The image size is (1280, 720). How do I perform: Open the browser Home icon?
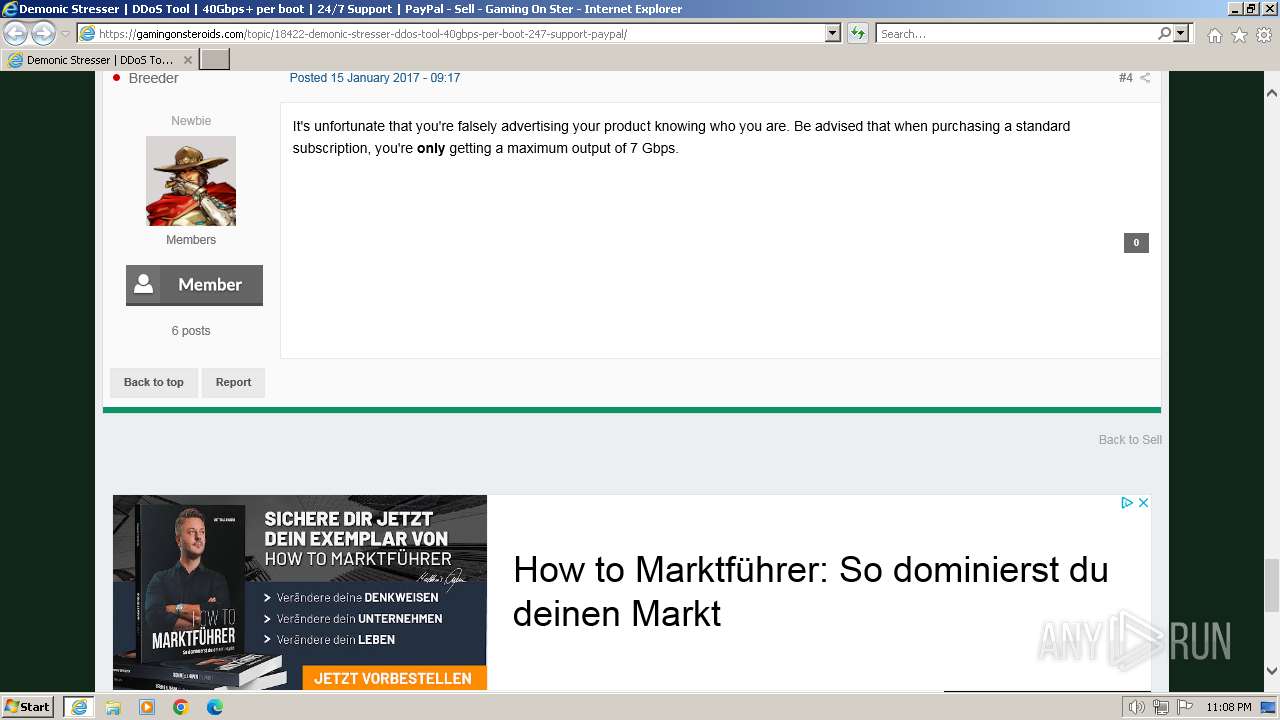point(1214,35)
